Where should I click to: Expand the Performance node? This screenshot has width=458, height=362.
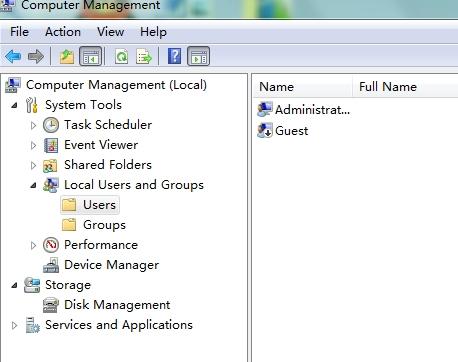pos(33,245)
